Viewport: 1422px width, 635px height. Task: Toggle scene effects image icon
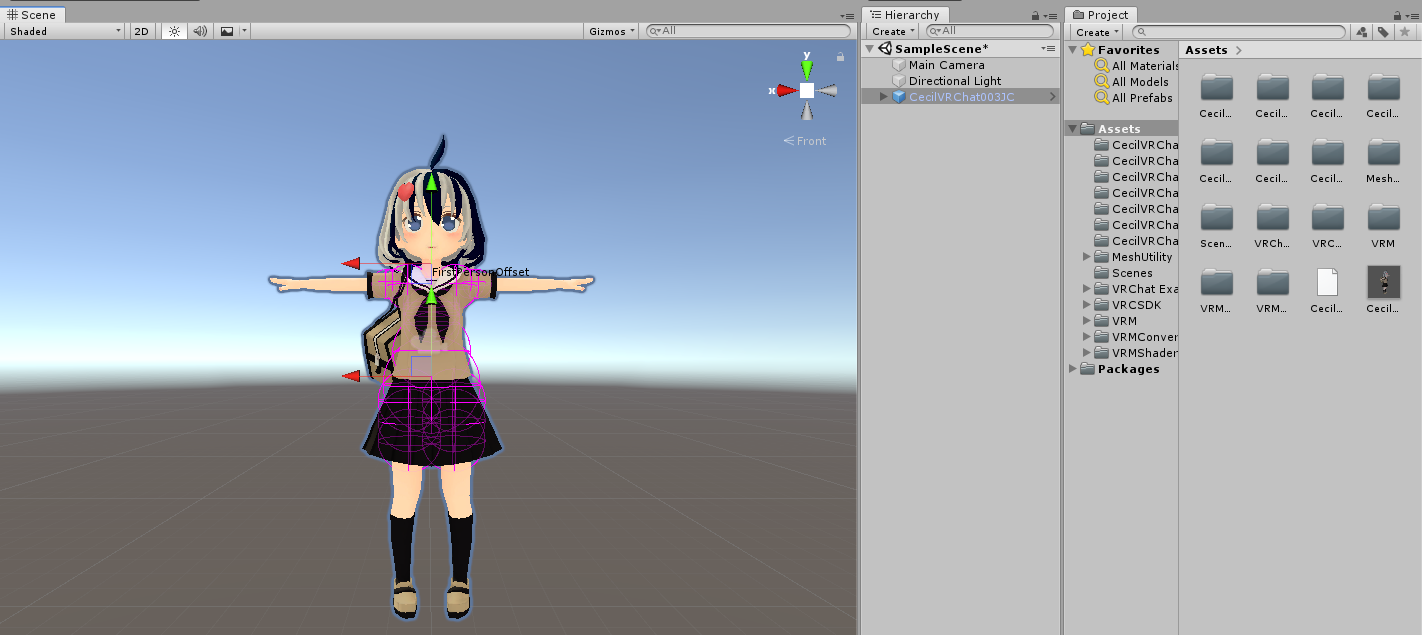pos(227,31)
